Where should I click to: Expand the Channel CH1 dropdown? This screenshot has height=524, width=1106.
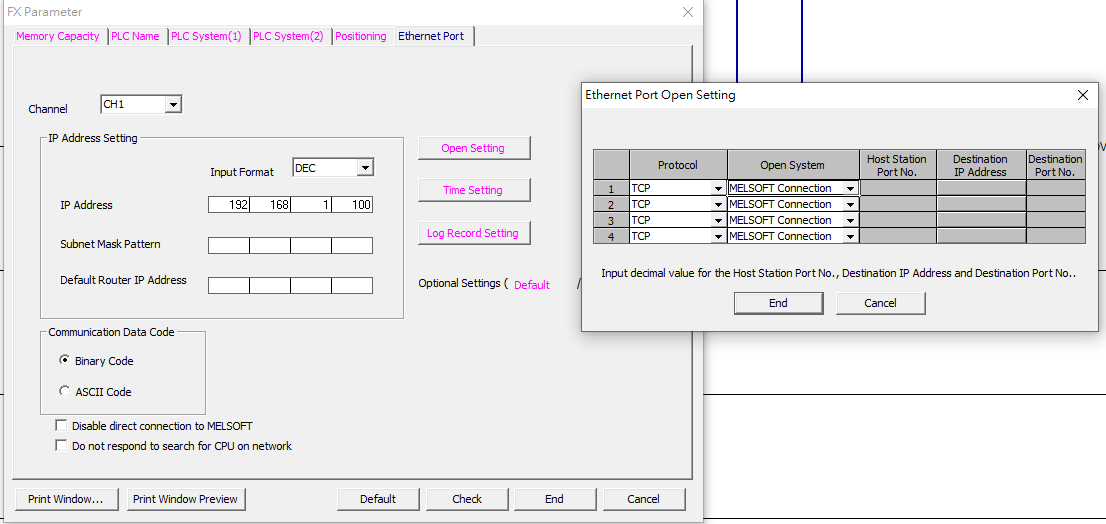coord(173,104)
